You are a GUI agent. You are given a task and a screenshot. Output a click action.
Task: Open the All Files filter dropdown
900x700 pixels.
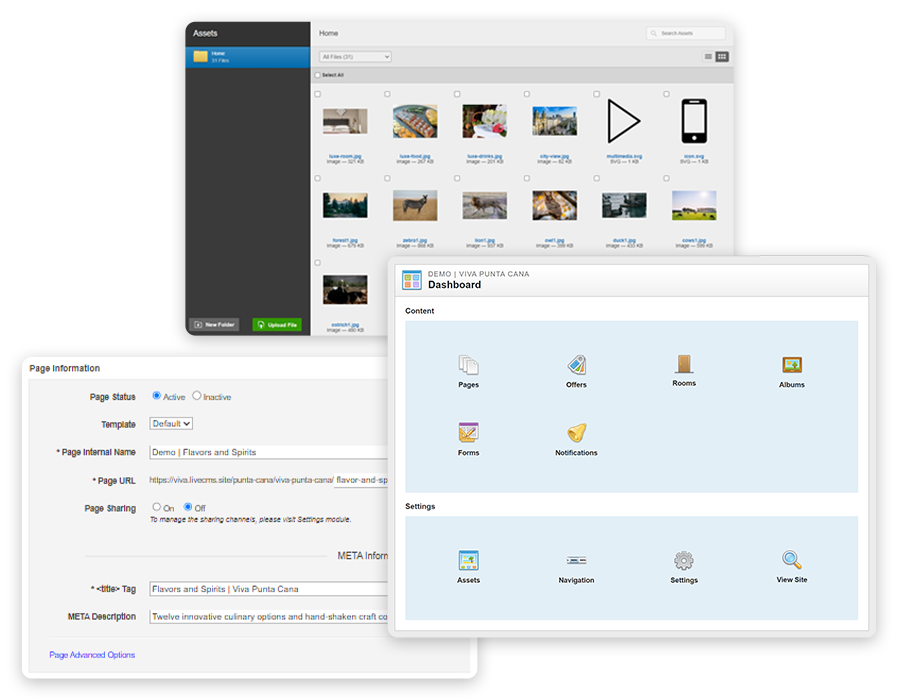pos(354,57)
